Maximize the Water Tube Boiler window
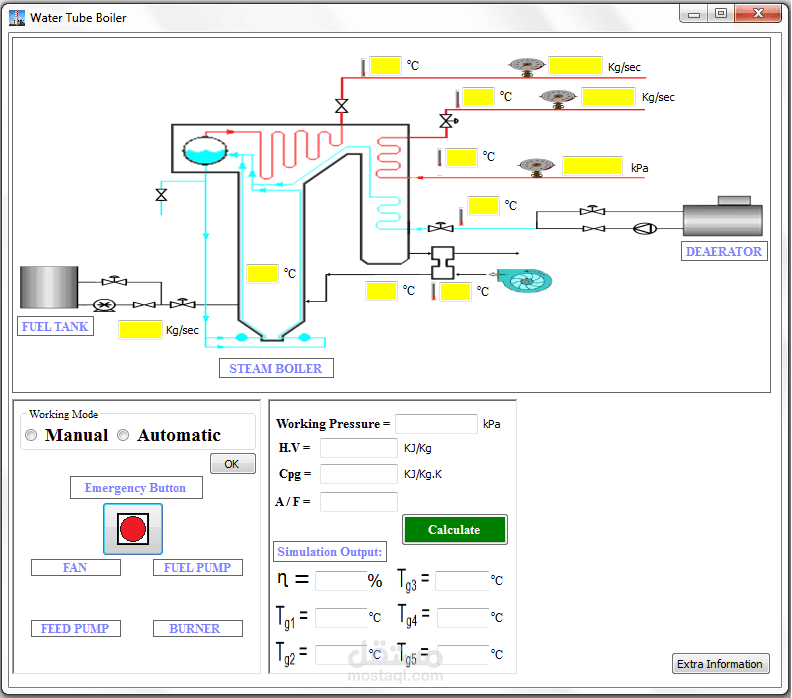This screenshot has height=698, width=792. (721, 14)
